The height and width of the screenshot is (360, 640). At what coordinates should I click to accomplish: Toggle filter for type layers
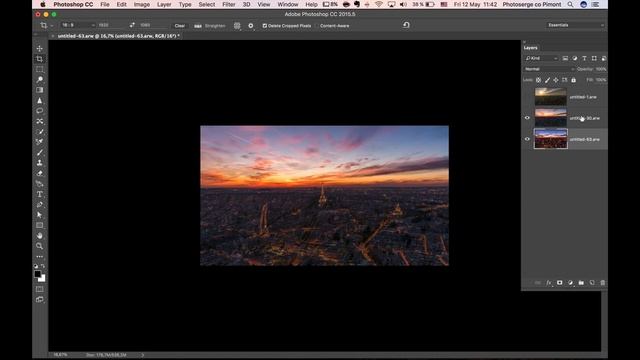(x=584, y=58)
